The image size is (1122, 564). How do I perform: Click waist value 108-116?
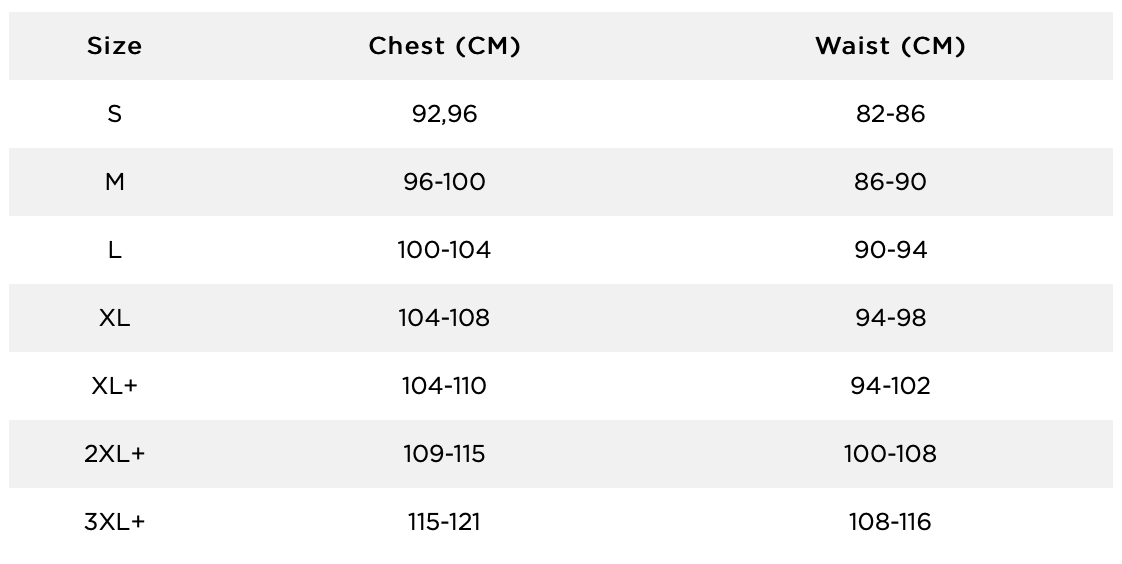click(x=890, y=522)
